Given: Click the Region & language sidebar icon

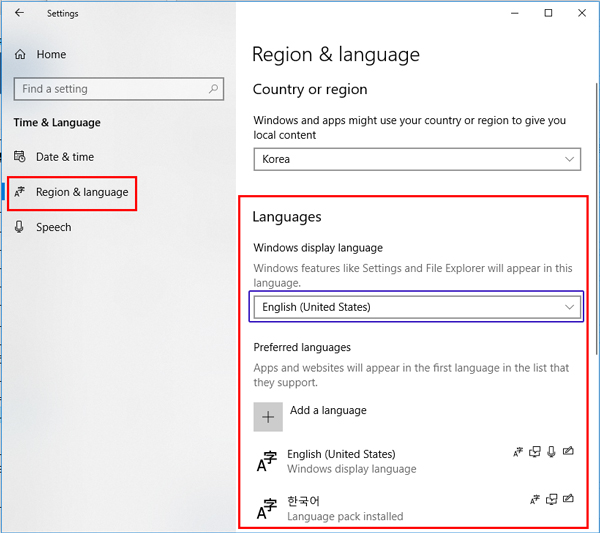Looking at the screenshot, I should pos(20,192).
